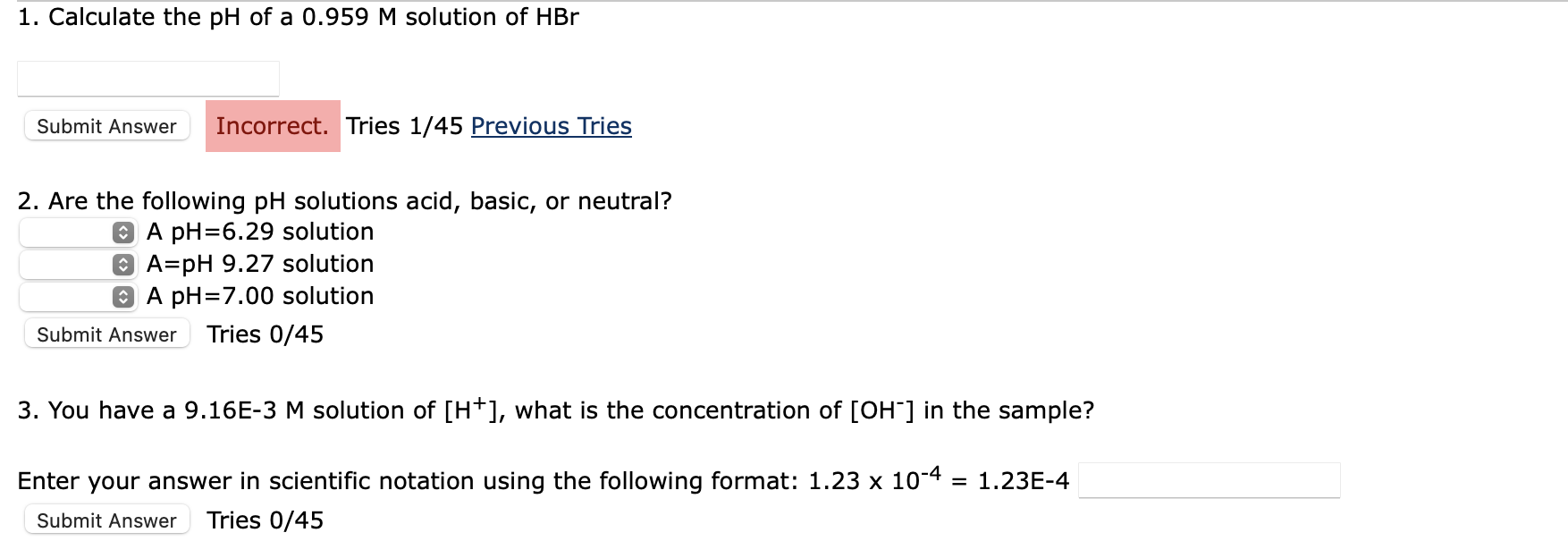The width and height of the screenshot is (1568, 558).
Task: Click the Tries 1/45 counter for question 1
Action: click(403, 126)
